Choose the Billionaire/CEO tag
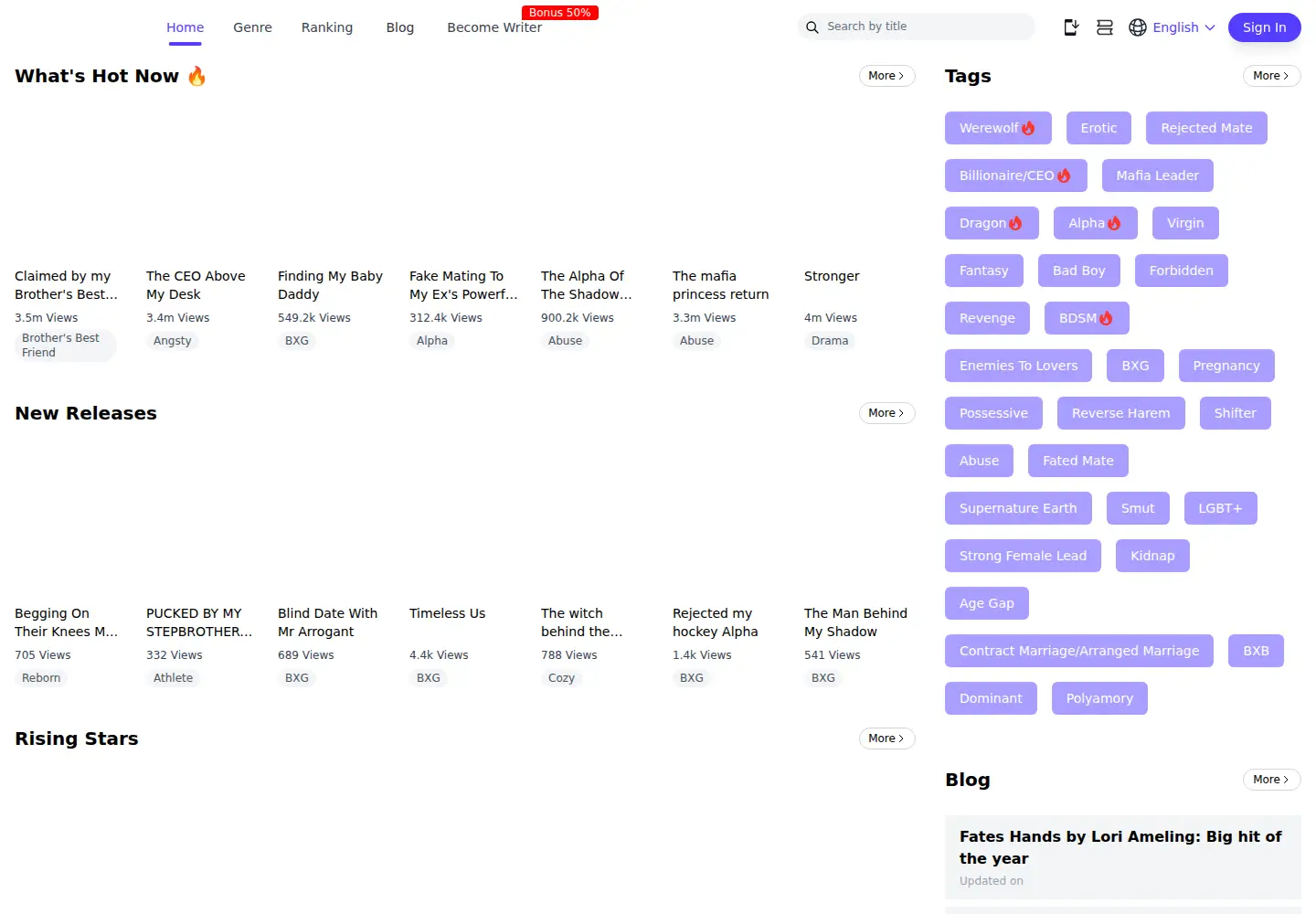Image resolution: width=1316 pixels, height=914 pixels. pos(1015,175)
